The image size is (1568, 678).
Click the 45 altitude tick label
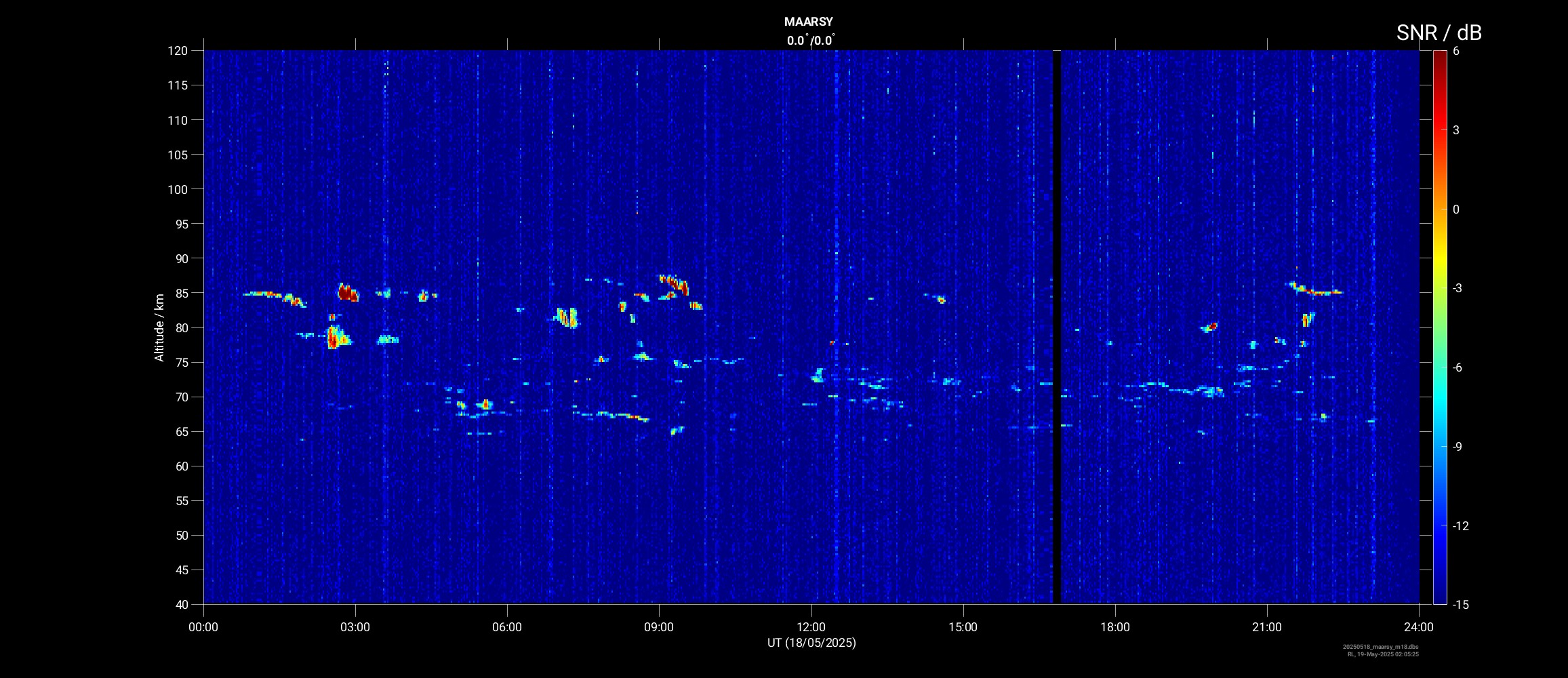pos(180,570)
